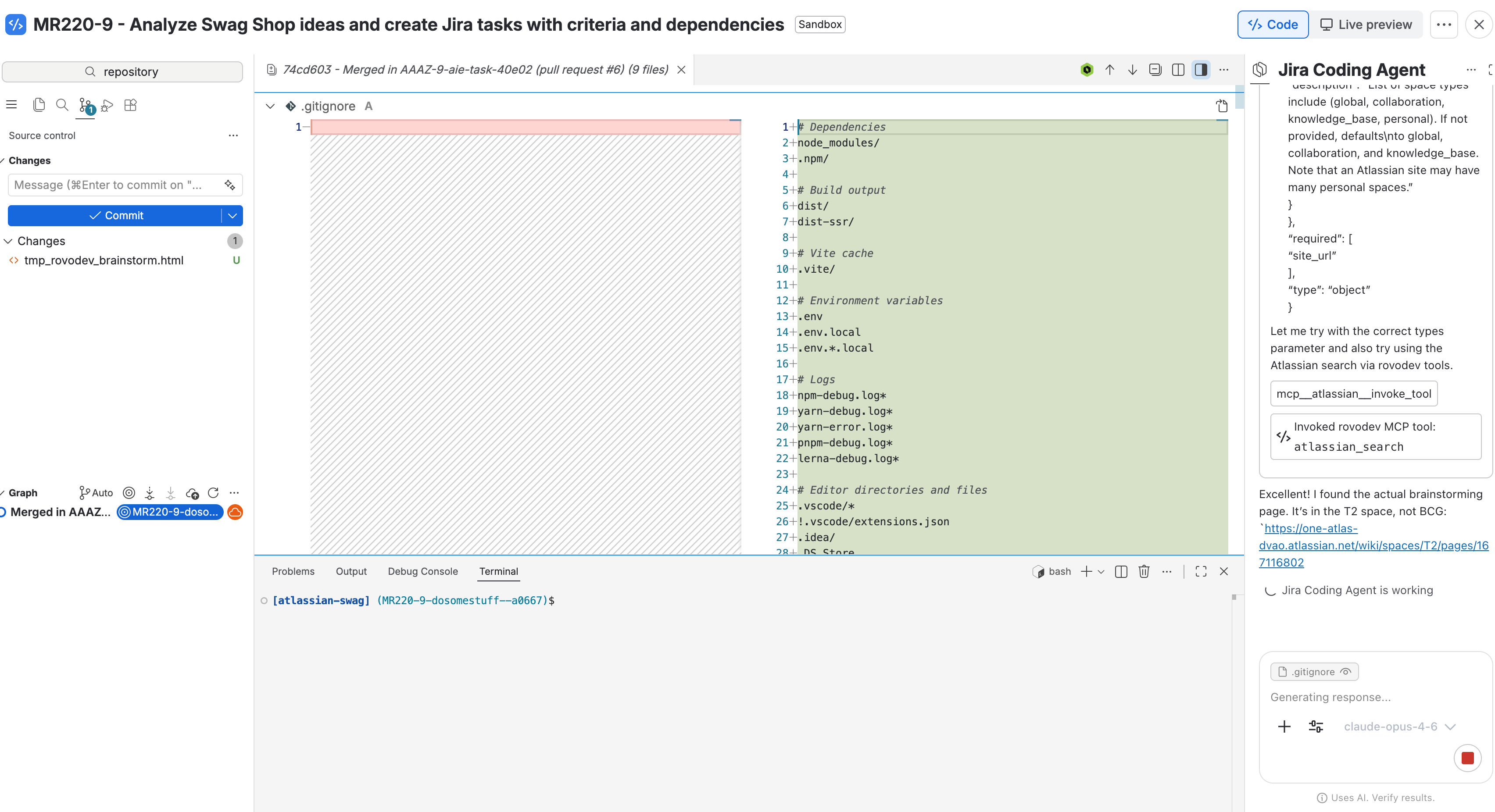The image size is (1495, 812).
Task: Add new terminal with plus icon
Action: [1087, 572]
